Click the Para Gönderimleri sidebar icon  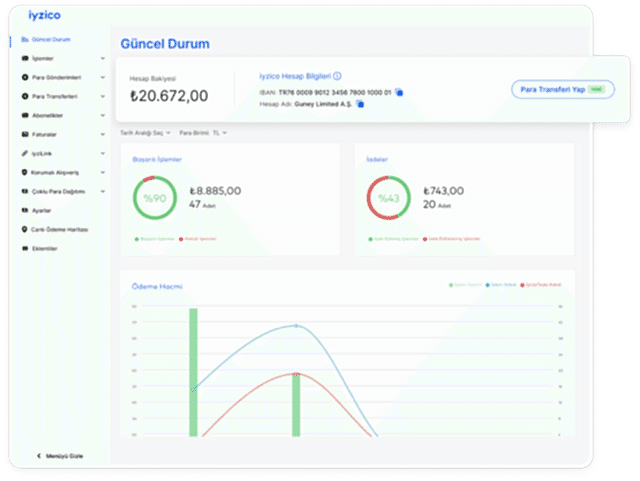(25, 77)
